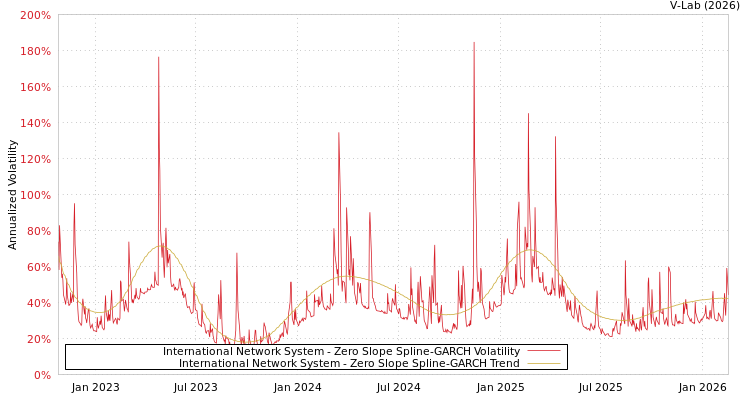Viewport: 750px width, 400px height.
Task: Select the 80% y-axis label
Action: (38, 231)
